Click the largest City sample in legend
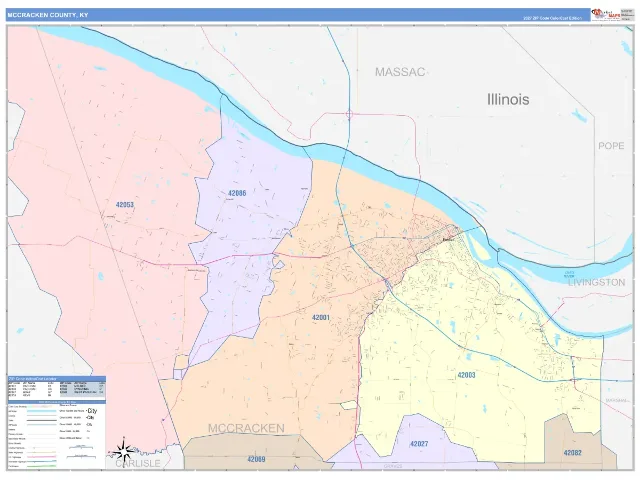Image resolution: width=640 pixels, height=480 pixels. pos(92,411)
